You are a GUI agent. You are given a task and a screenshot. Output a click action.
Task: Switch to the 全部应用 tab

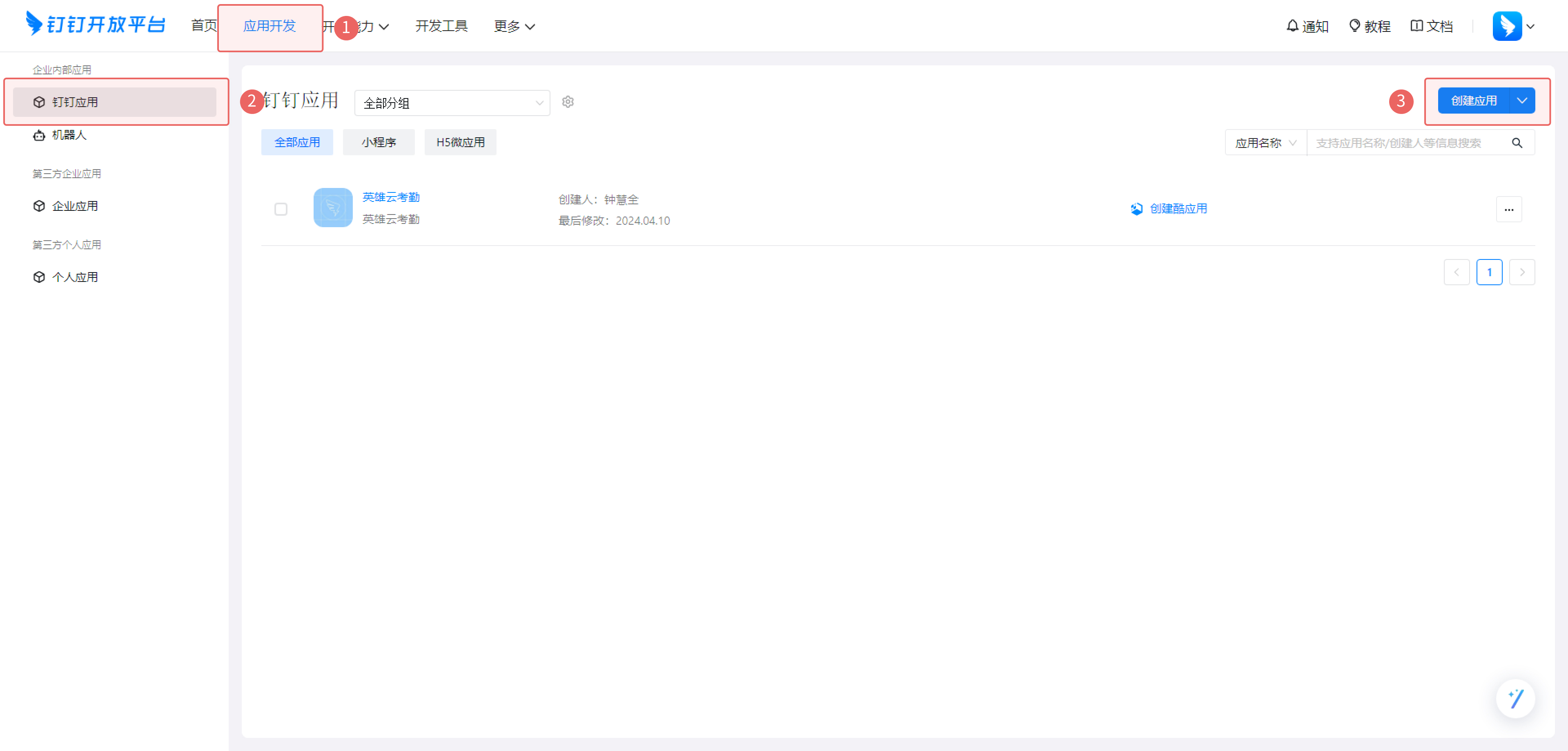297,142
